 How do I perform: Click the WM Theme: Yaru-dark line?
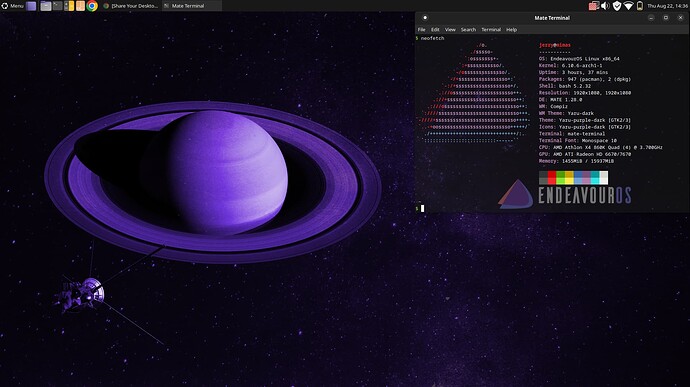(566, 113)
